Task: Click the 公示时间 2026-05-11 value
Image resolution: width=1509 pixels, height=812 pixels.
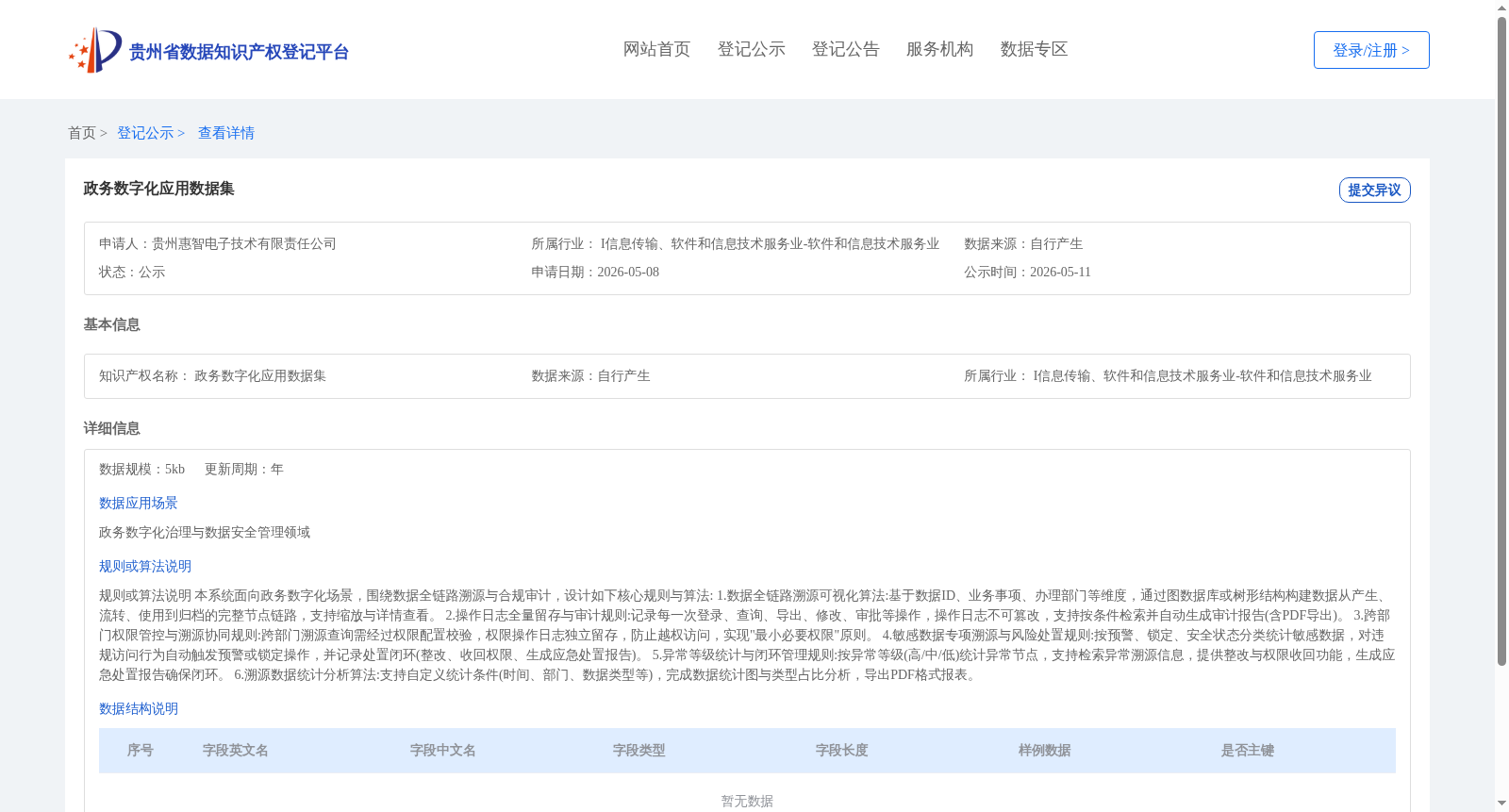Action: pyautogui.click(x=1060, y=272)
